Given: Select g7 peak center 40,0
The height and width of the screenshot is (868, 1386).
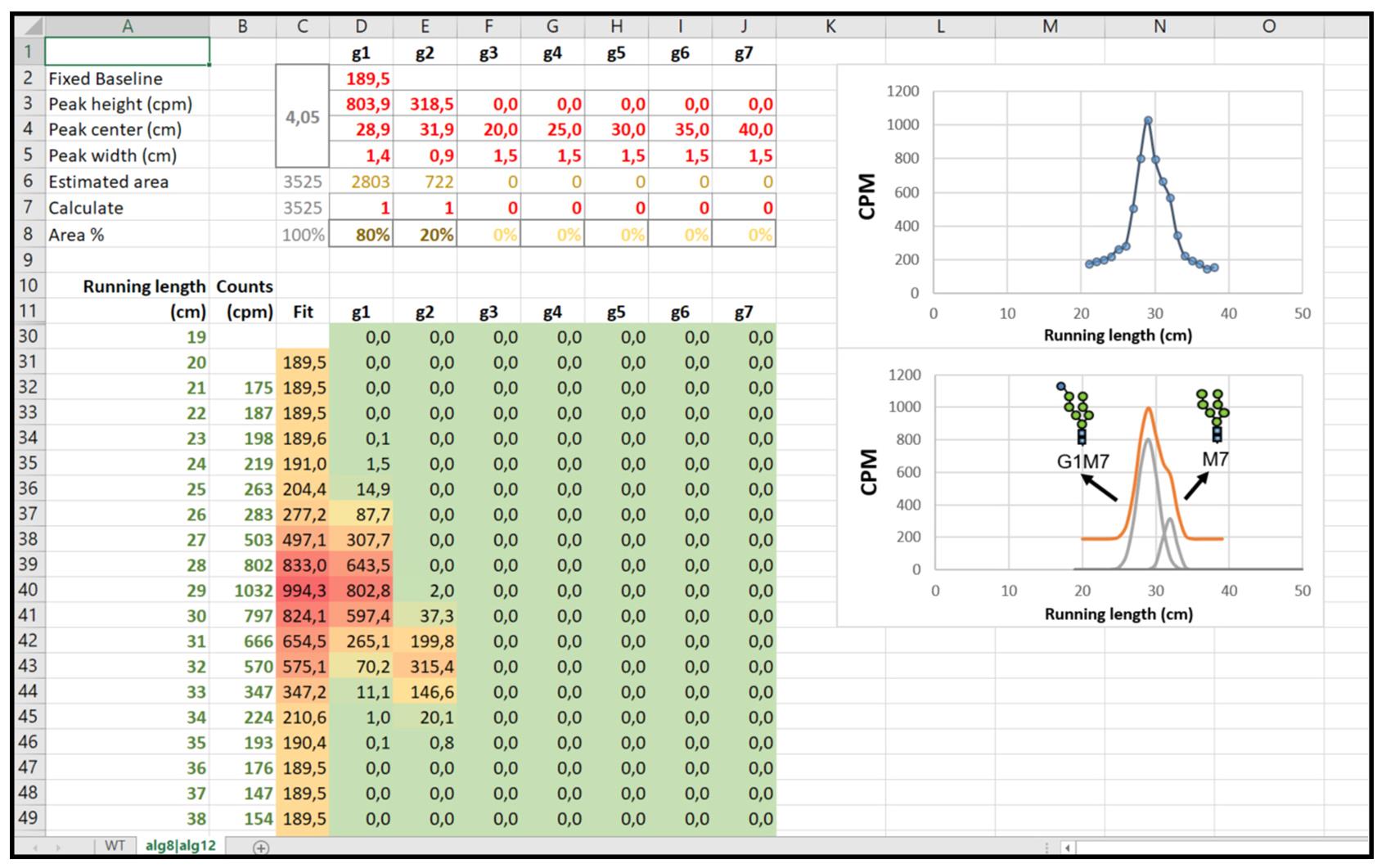Looking at the screenshot, I should pos(744,129).
